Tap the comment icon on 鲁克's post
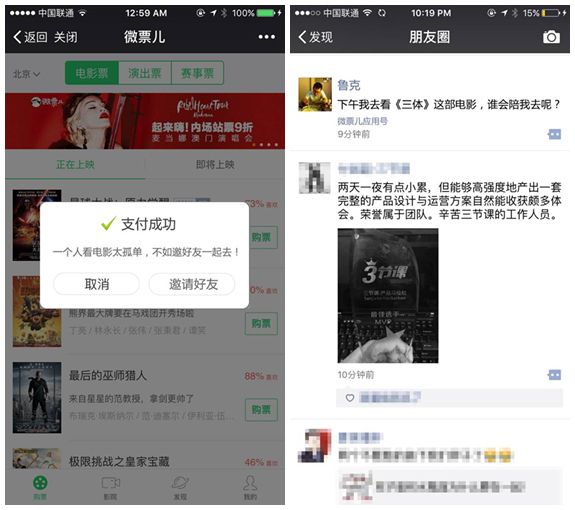Viewport: 575px width, 510px height. [554, 134]
